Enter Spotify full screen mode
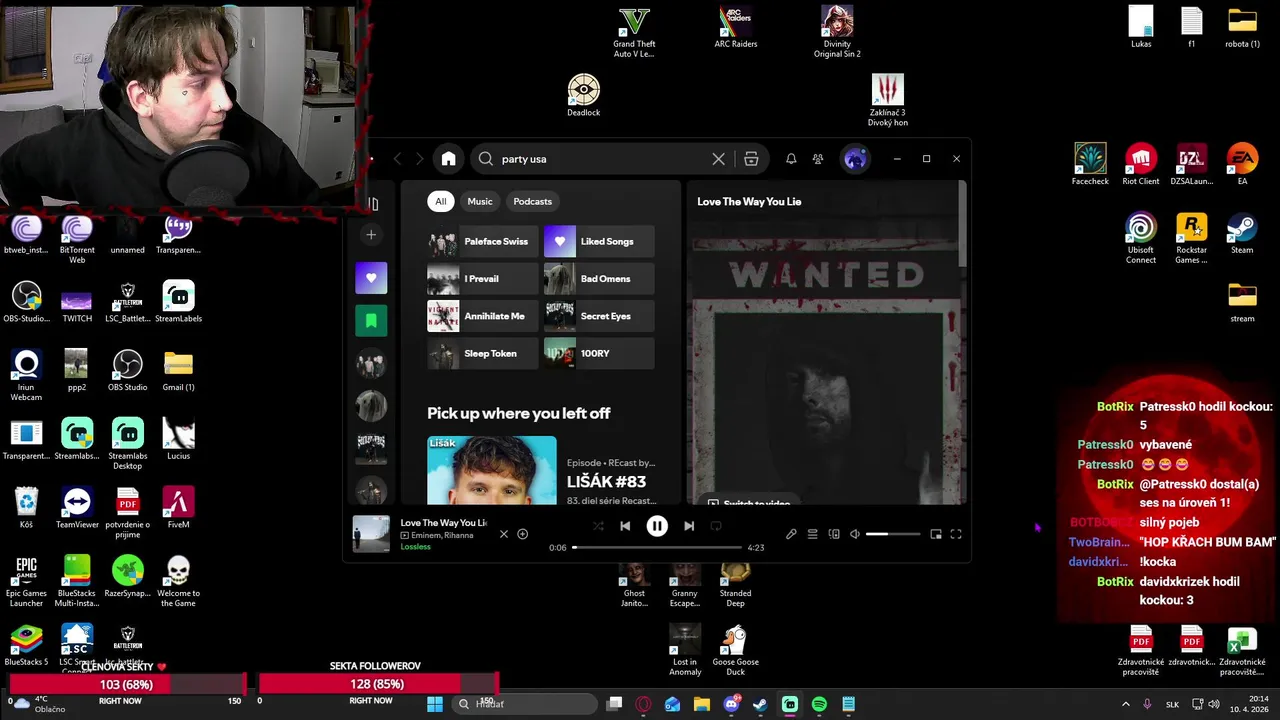This screenshot has height=720, width=1280. (x=956, y=534)
